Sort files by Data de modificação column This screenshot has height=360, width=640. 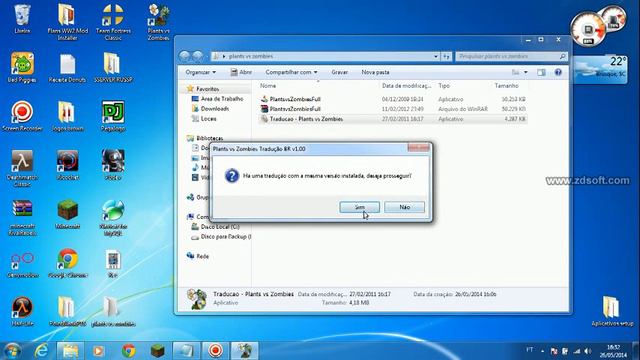(407, 86)
